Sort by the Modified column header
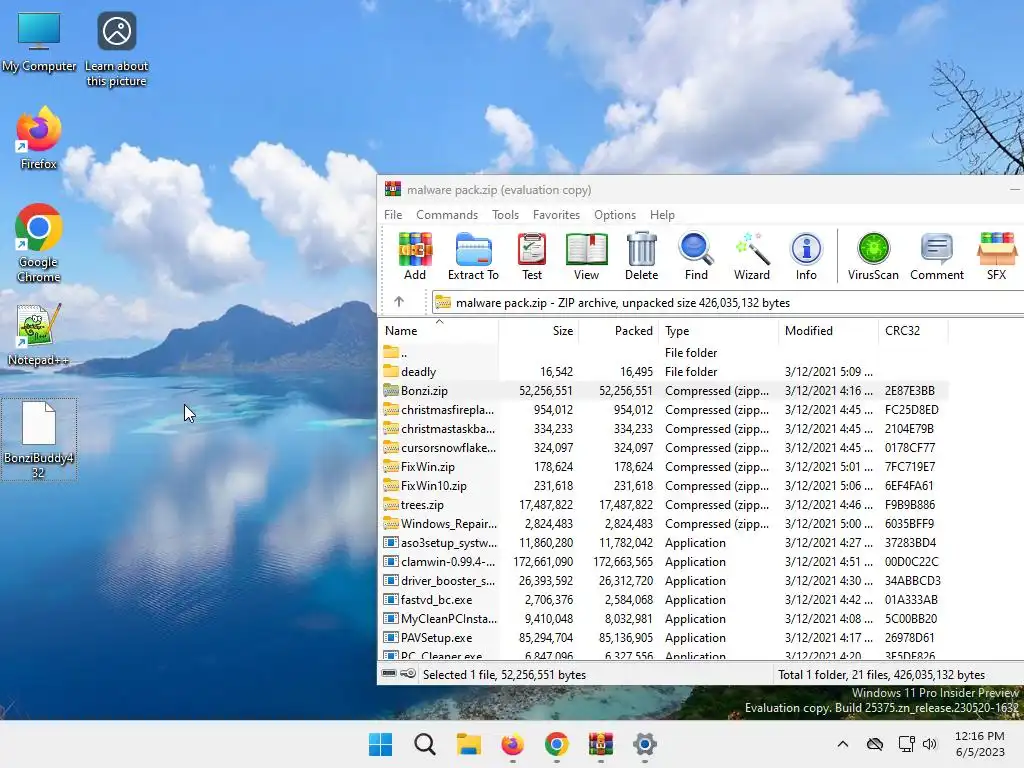This screenshot has height=768, width=1024. pyautogui.click(x=828, y=330)
